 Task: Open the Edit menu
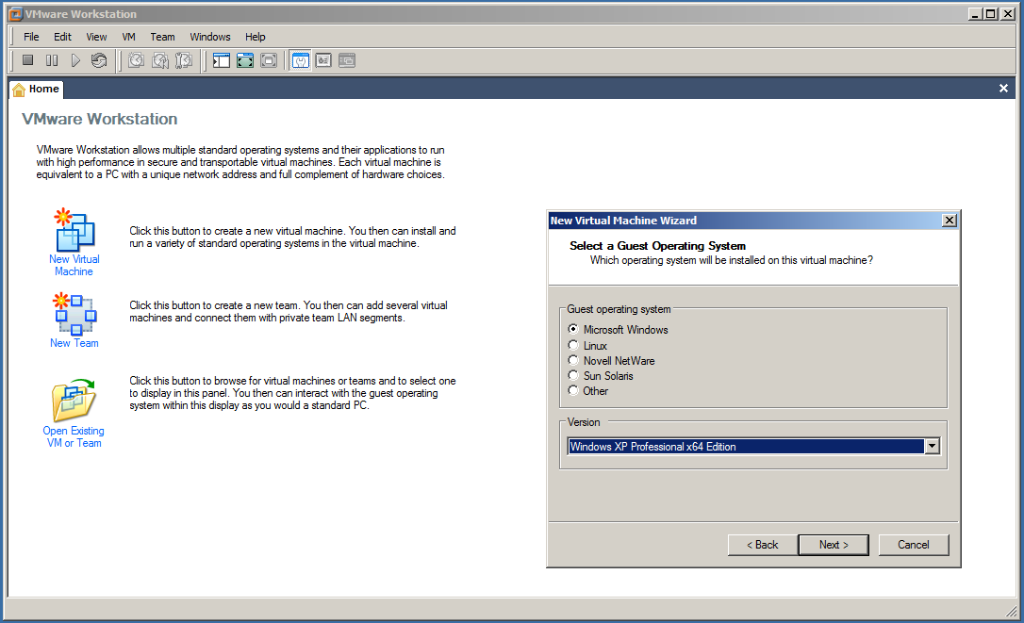(63, 37)
